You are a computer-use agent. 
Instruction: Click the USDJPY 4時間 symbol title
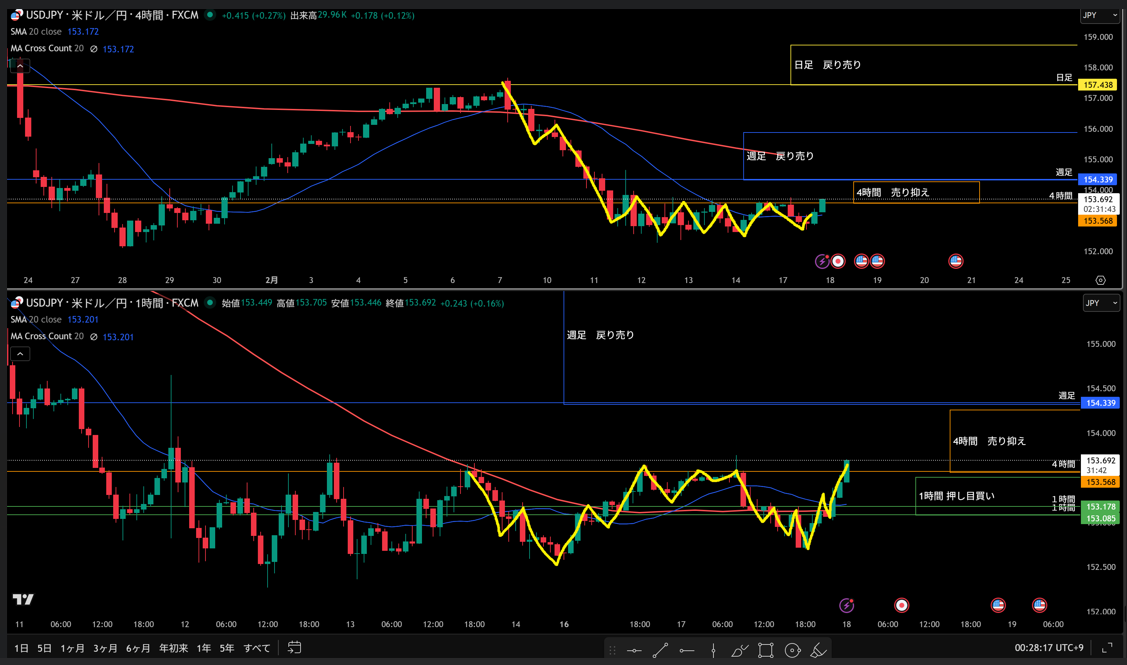(x=112, y=15)
